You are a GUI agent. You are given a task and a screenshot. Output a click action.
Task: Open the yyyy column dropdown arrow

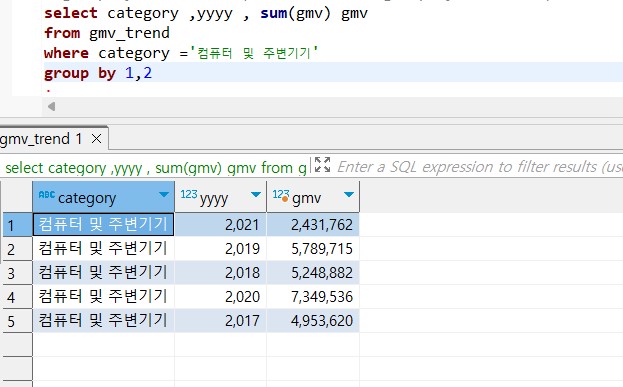[x=256, y=194]
